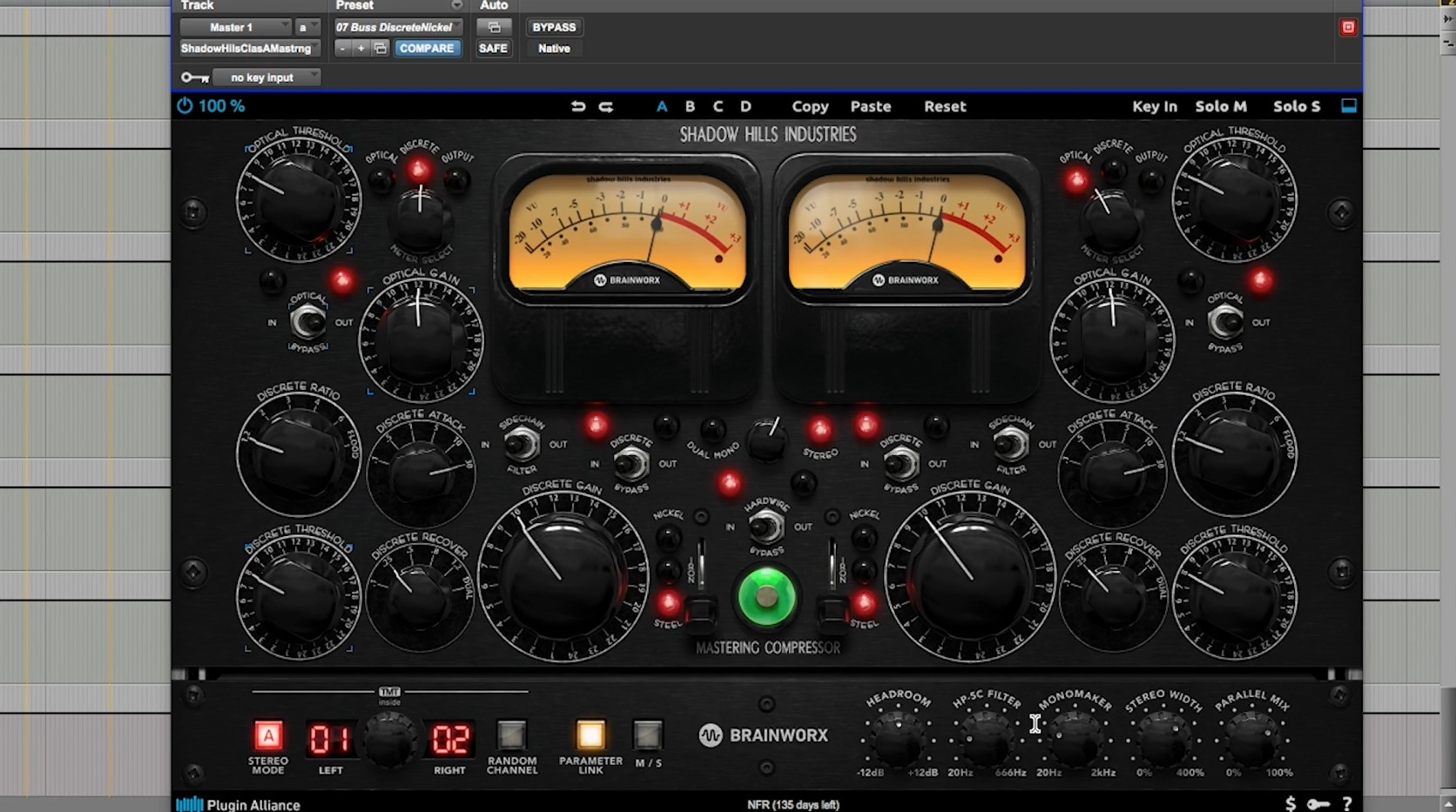Toggle the M / S button
Image resolution: width=1456 pixels, height=812 pixels.
pyautogui.click(x=648, y=735)
